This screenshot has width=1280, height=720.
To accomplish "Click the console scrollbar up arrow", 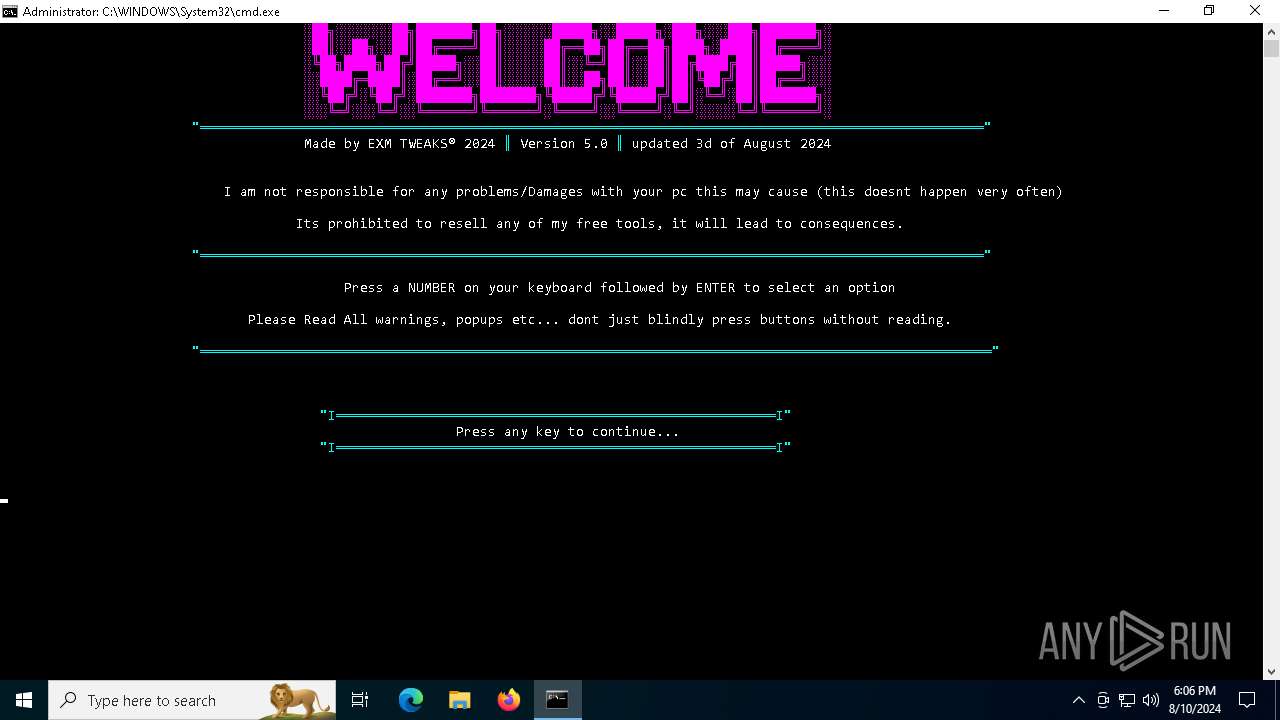I will click(x=1271, y=31).
